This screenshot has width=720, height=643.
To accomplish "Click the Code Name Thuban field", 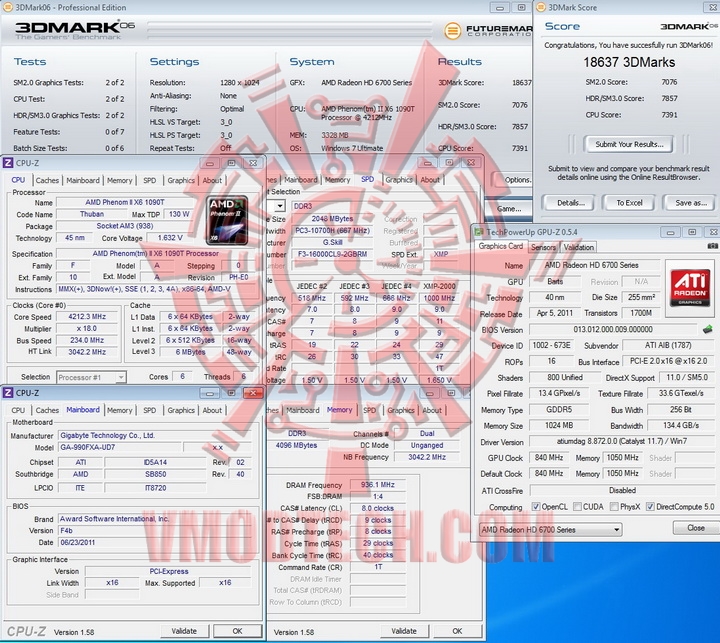I will 92,214.
